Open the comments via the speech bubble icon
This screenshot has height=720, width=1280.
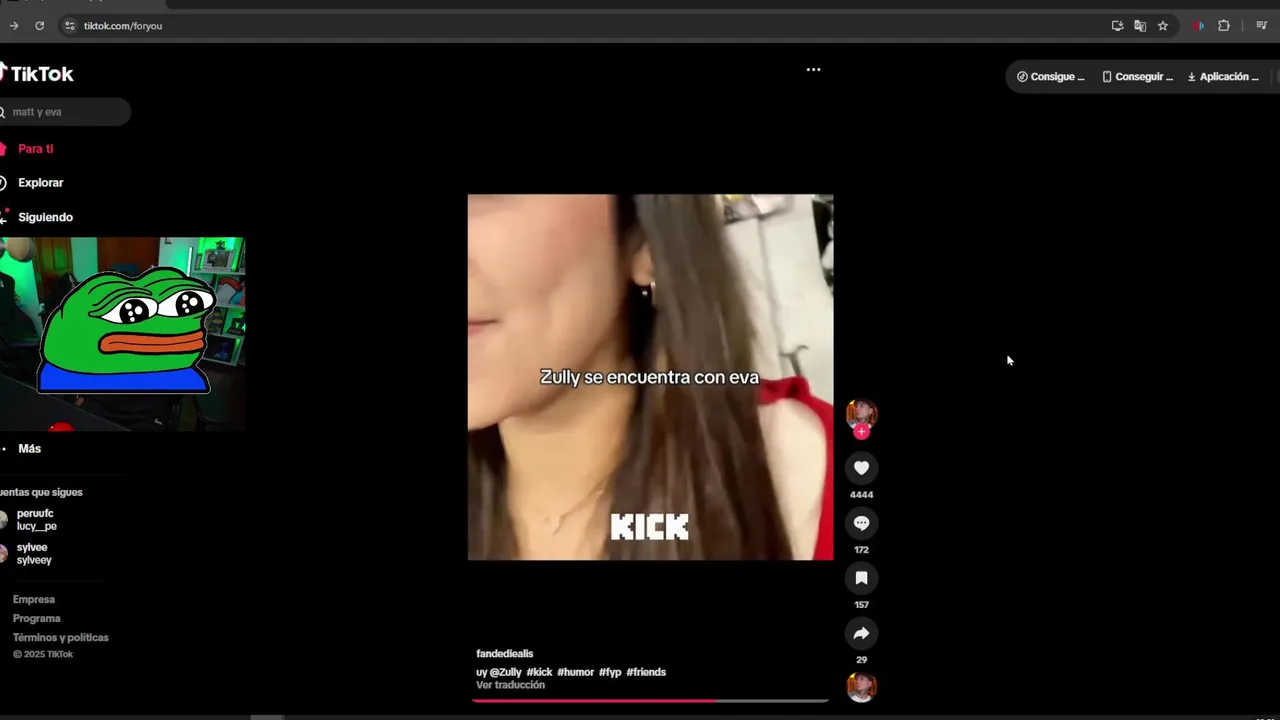coord(861,523)
